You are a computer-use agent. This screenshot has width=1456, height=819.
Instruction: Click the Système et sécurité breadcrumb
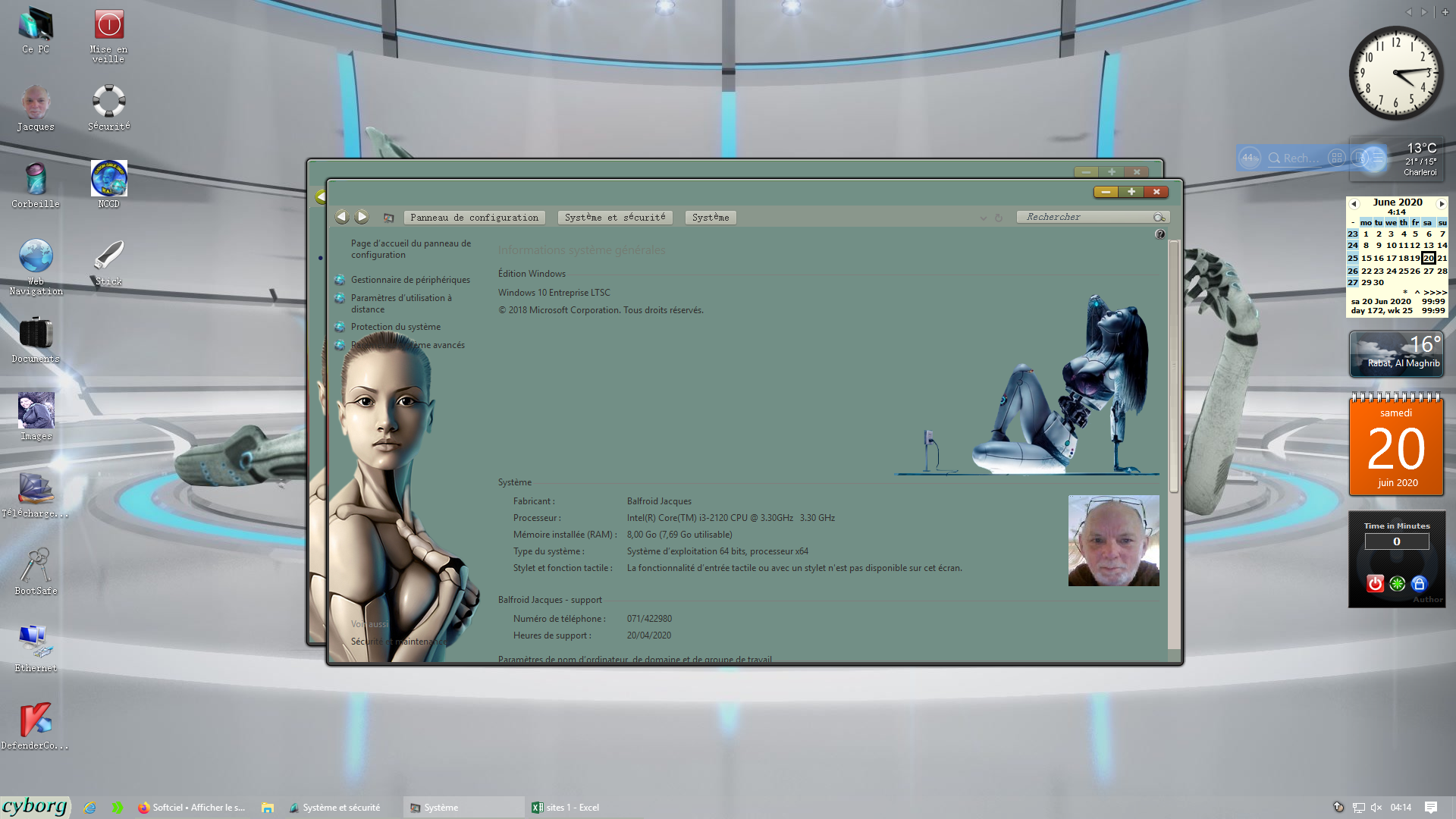coord(614,218)
